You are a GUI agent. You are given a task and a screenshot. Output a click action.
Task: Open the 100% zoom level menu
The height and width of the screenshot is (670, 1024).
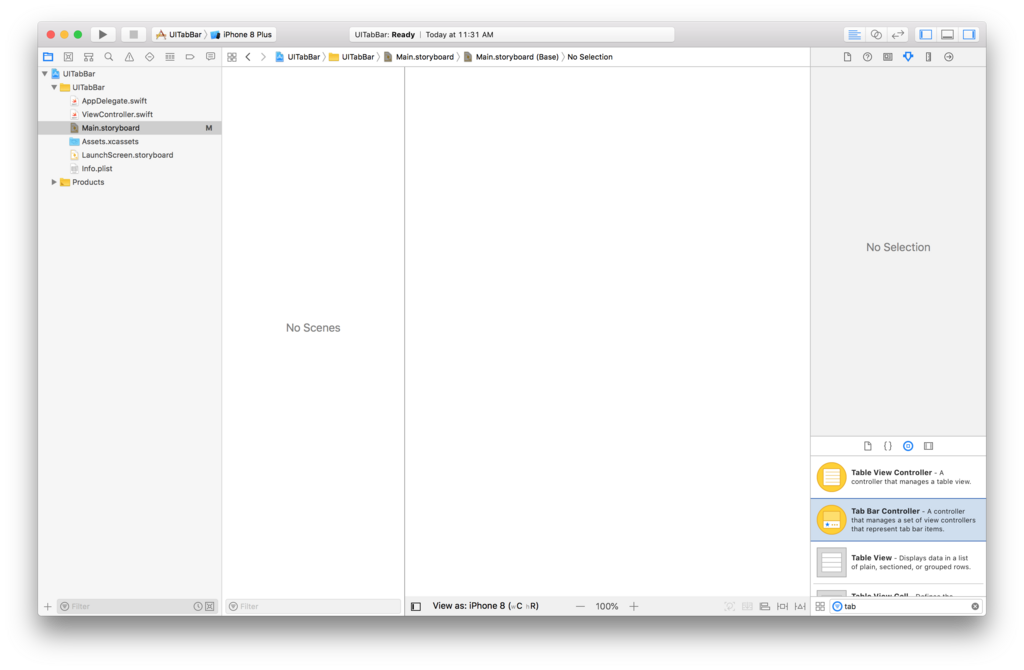(x=607, y=607)
